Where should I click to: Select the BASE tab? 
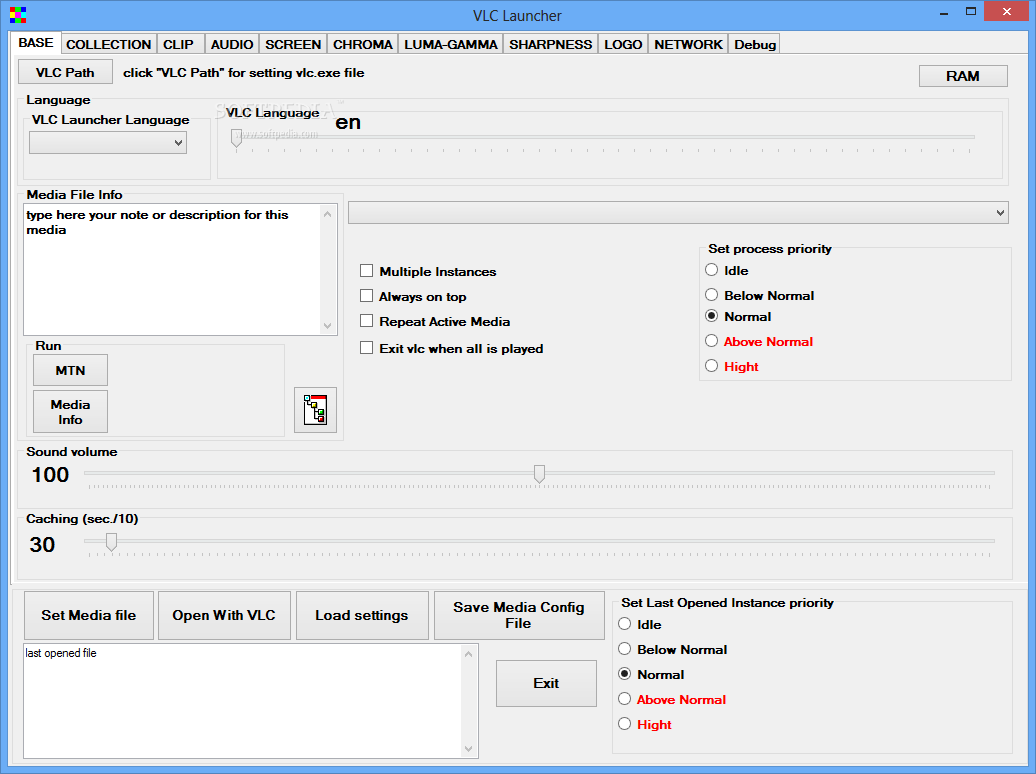click(x=36, y=42)
